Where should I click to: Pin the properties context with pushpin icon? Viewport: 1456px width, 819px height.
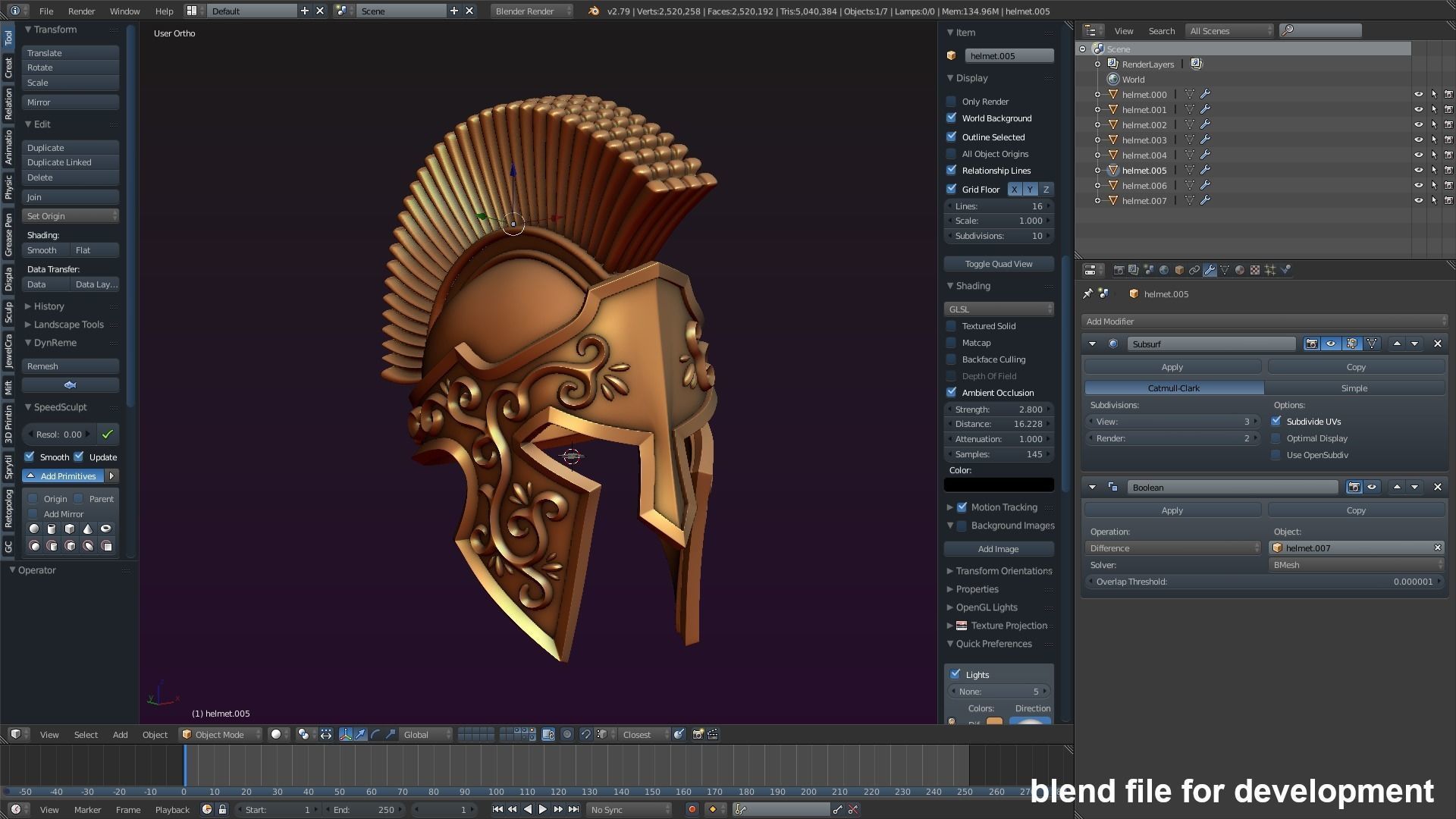click(x=1088, y=293)
